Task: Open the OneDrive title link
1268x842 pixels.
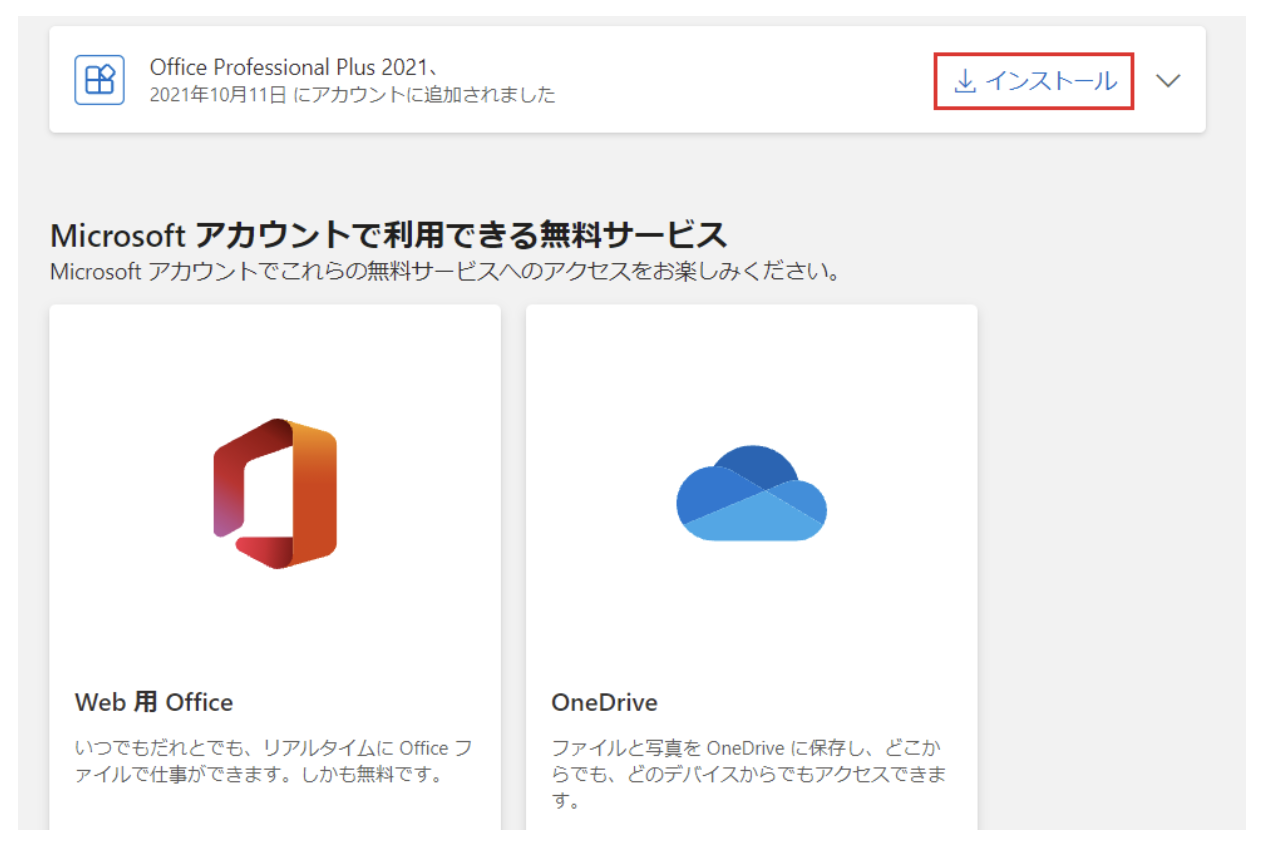Action: pyautogui.click(x=604, y=703)
